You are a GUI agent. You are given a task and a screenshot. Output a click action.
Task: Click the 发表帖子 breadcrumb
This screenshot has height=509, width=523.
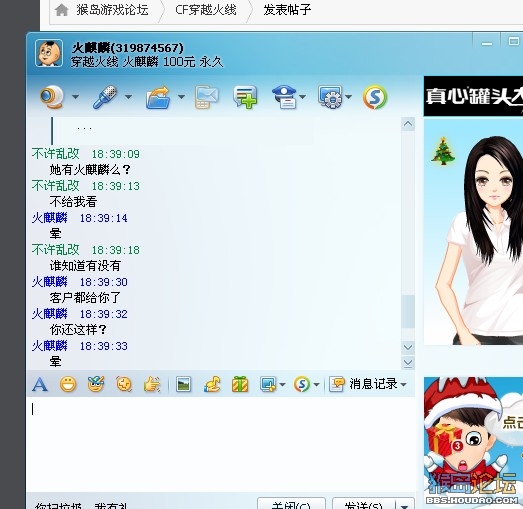(287, 10)
